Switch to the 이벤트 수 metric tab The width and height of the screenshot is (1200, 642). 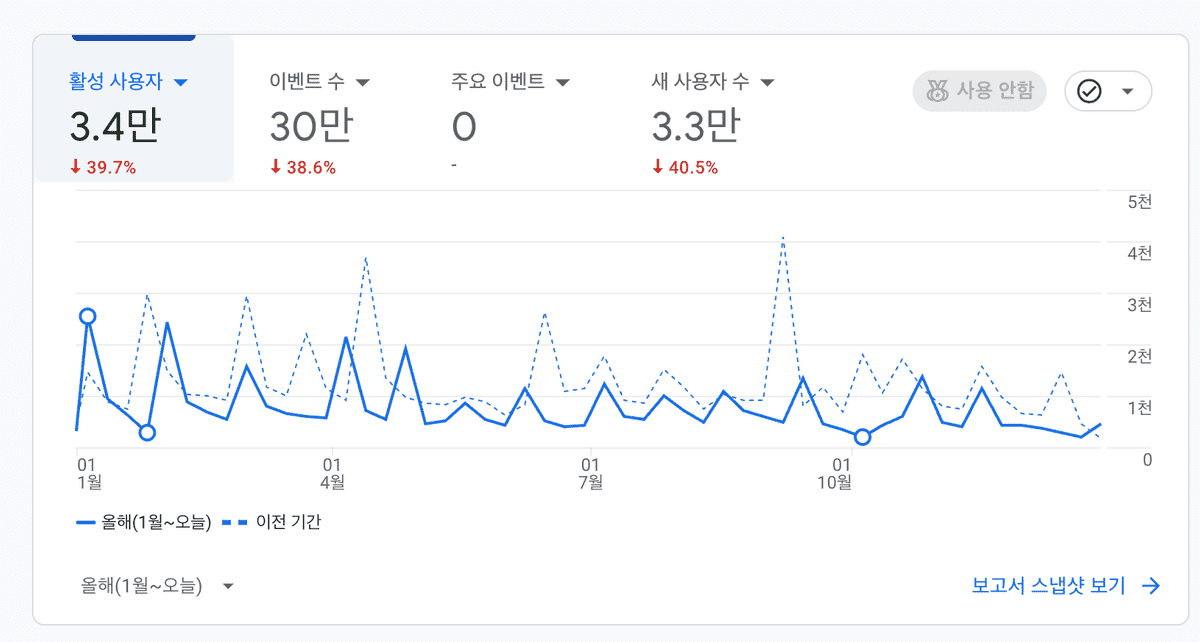tap(308, 82)
